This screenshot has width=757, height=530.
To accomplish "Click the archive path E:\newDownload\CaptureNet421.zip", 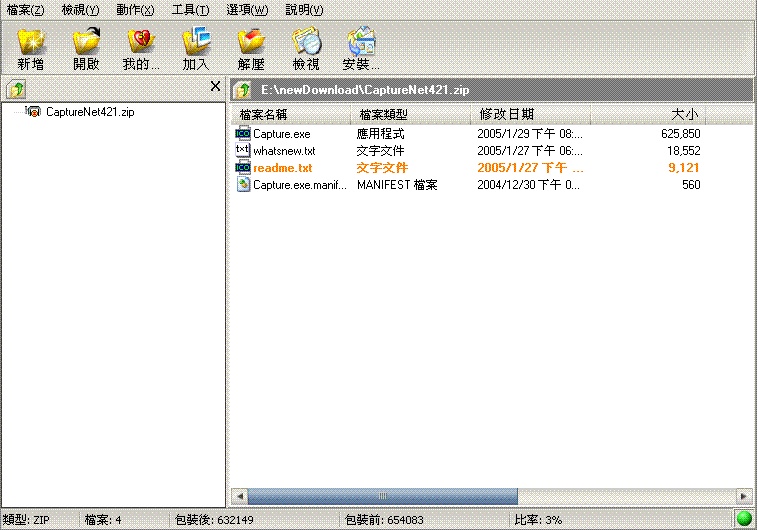I will [x=365, y=90].
